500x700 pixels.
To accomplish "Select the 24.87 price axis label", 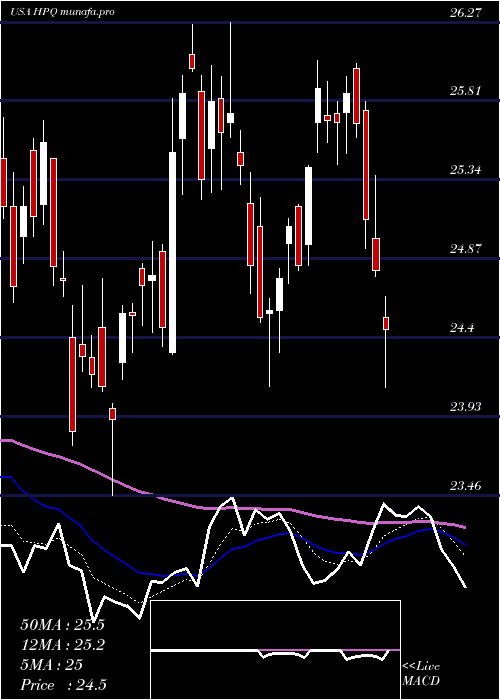I will pos(466,249).
